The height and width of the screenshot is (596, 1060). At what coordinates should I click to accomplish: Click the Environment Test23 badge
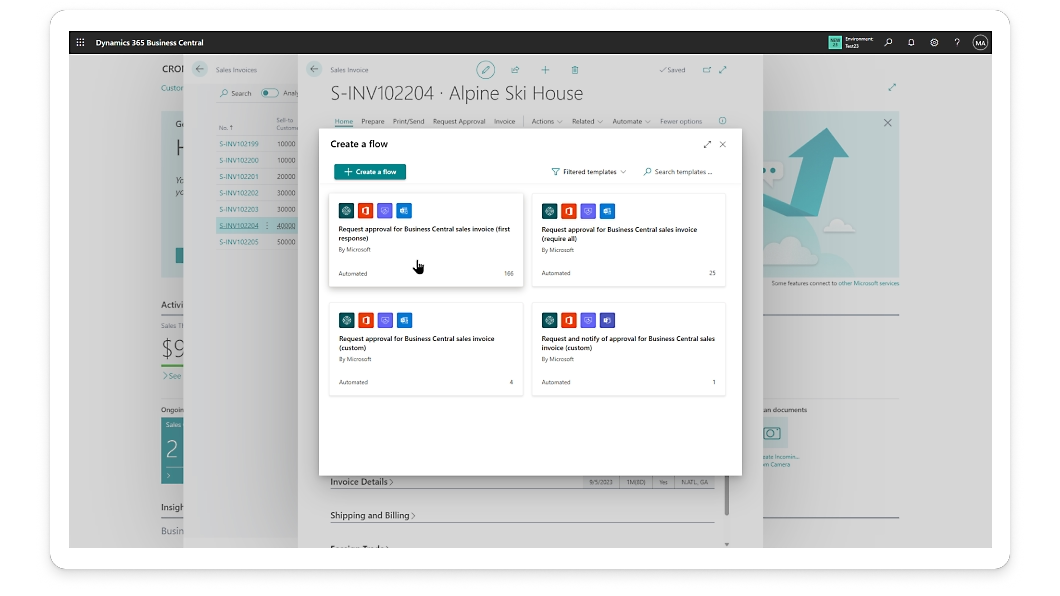pyautogui.click(x=850, y=43)
